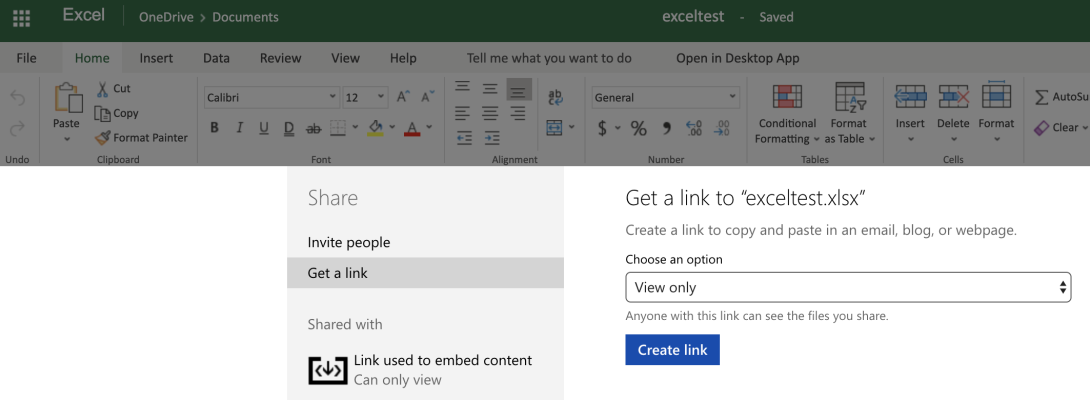Viewport: 1090px width, 400px height.
Task: Click the Wrap Text icon
Action: 555,97
